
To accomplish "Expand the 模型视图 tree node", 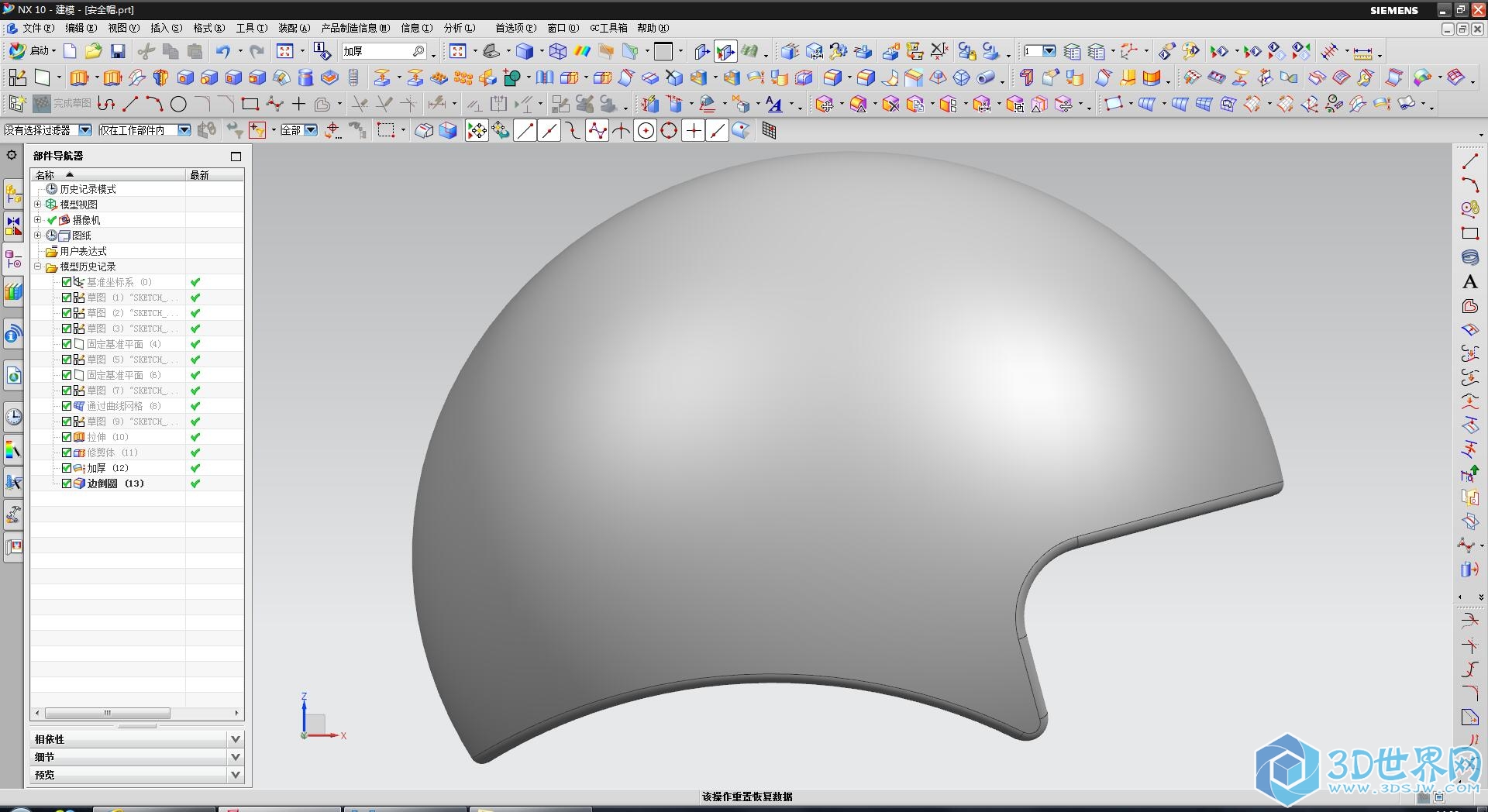I will pyautogui.click(x=37, y=205).
